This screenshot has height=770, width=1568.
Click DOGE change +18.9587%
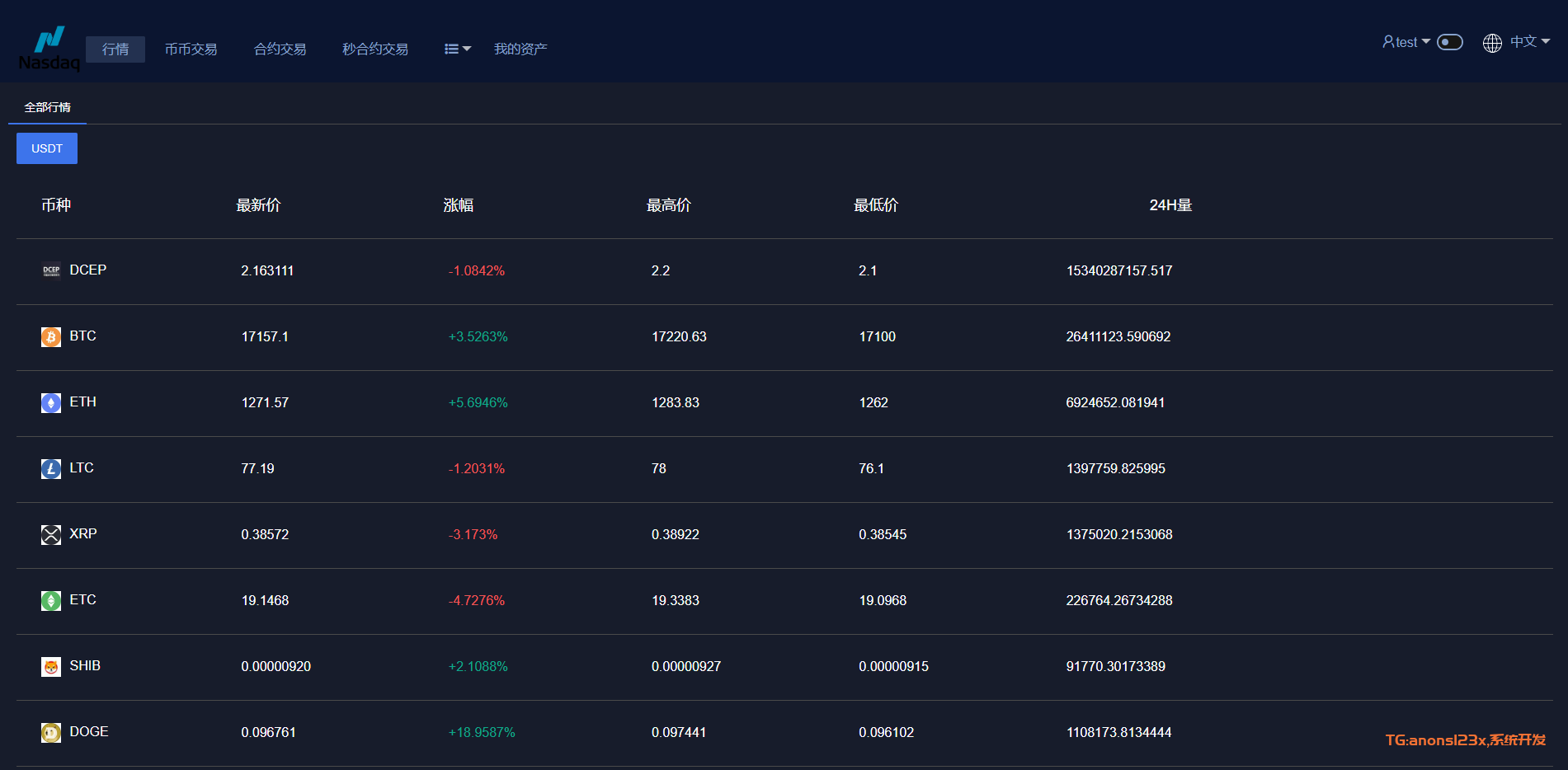tap(482, 732)
